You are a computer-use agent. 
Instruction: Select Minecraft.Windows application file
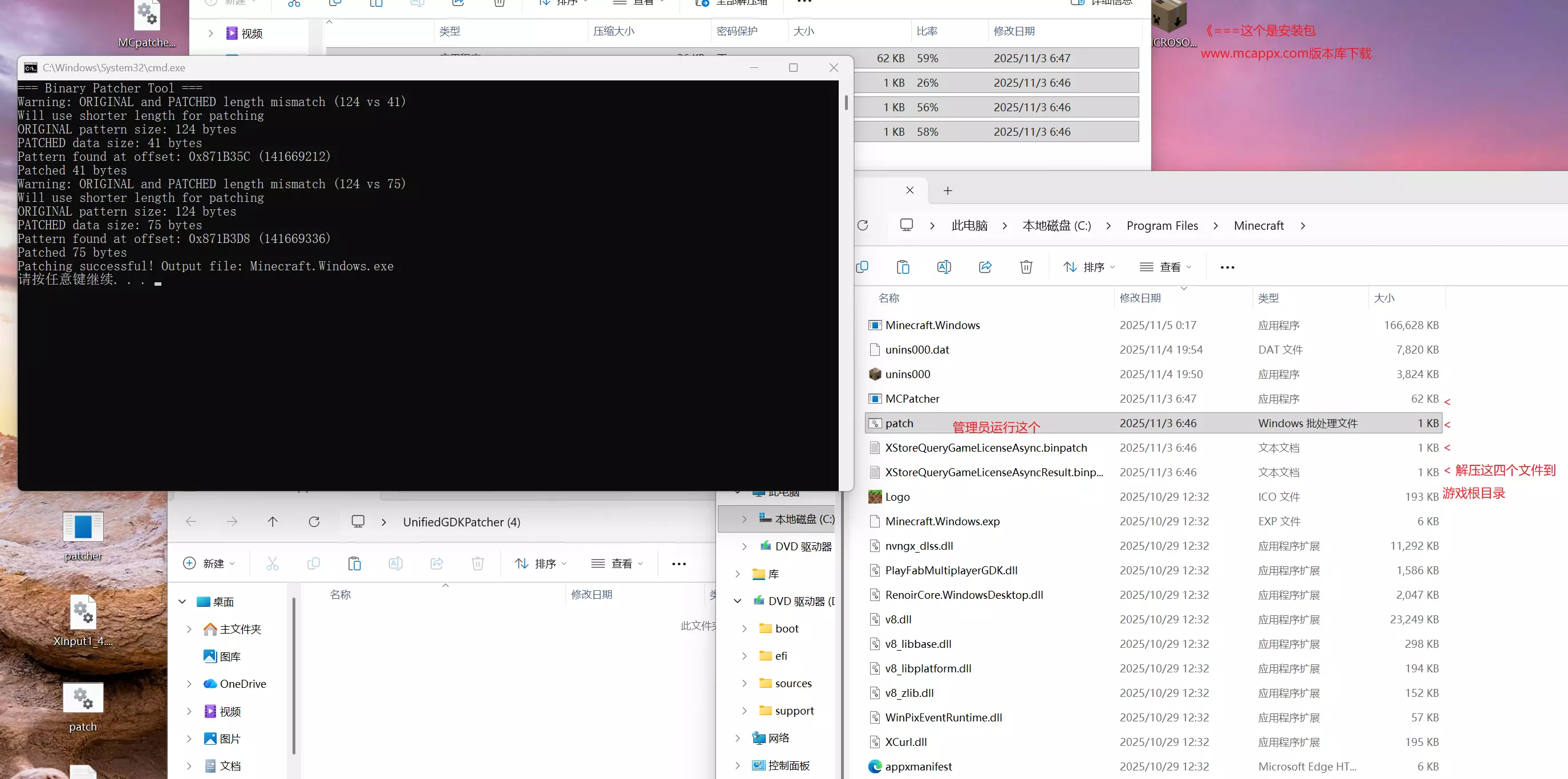pyautogui.click(x=1155, y=326)
